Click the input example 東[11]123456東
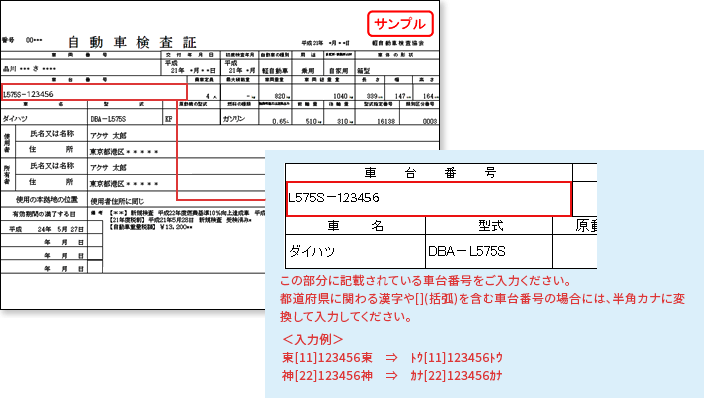704x398 pixels. point(327,358)
